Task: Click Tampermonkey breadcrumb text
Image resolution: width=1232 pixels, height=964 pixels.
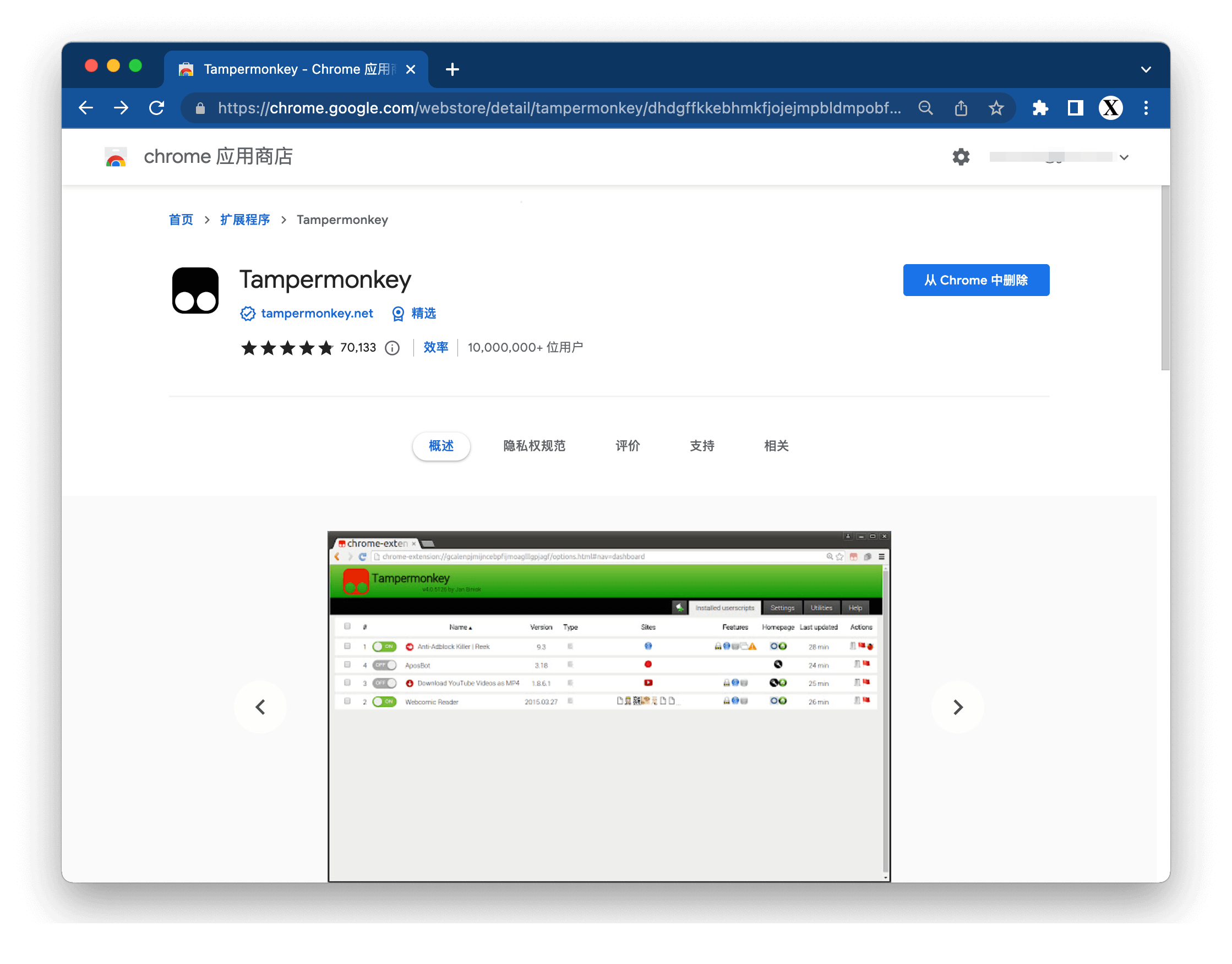Action: pos(342,220)
